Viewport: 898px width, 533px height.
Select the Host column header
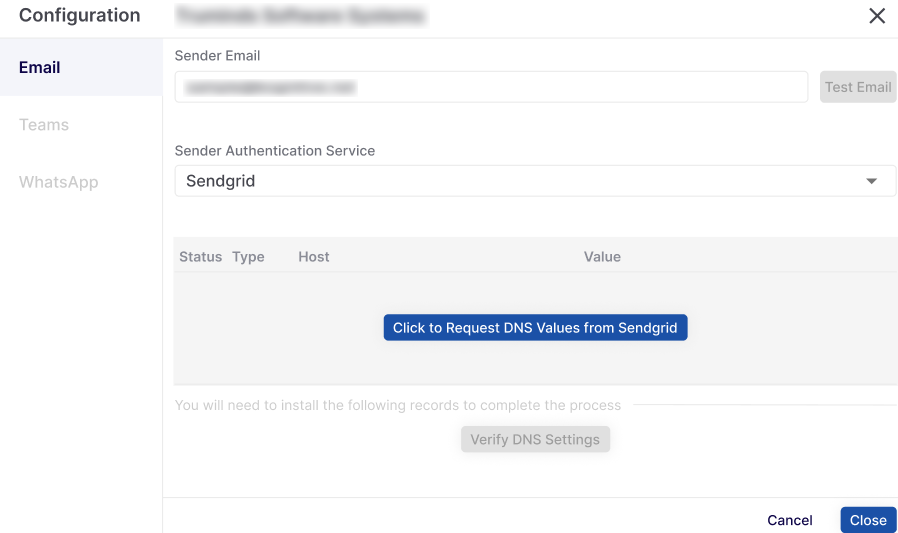pos(314,257)
